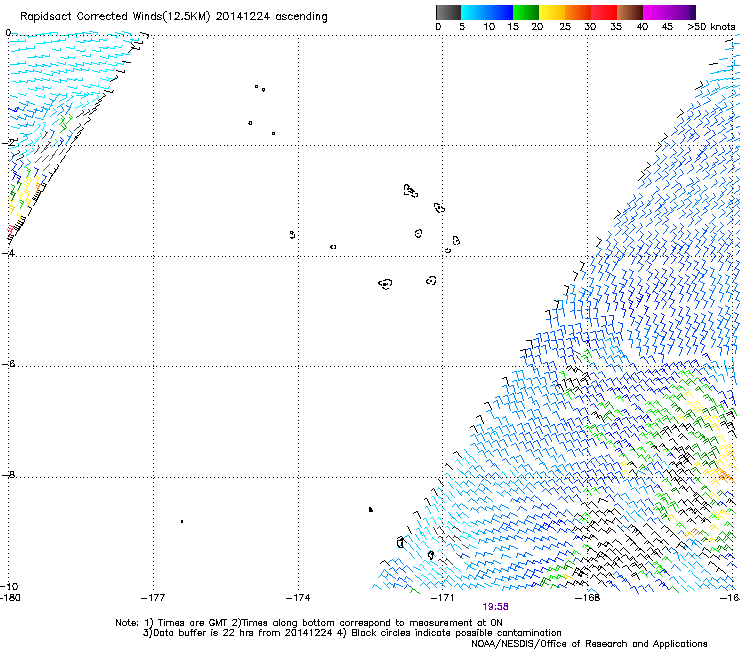Click the '-171' longitude axis label
The image size is (740, 650).
tap(443, 598)
